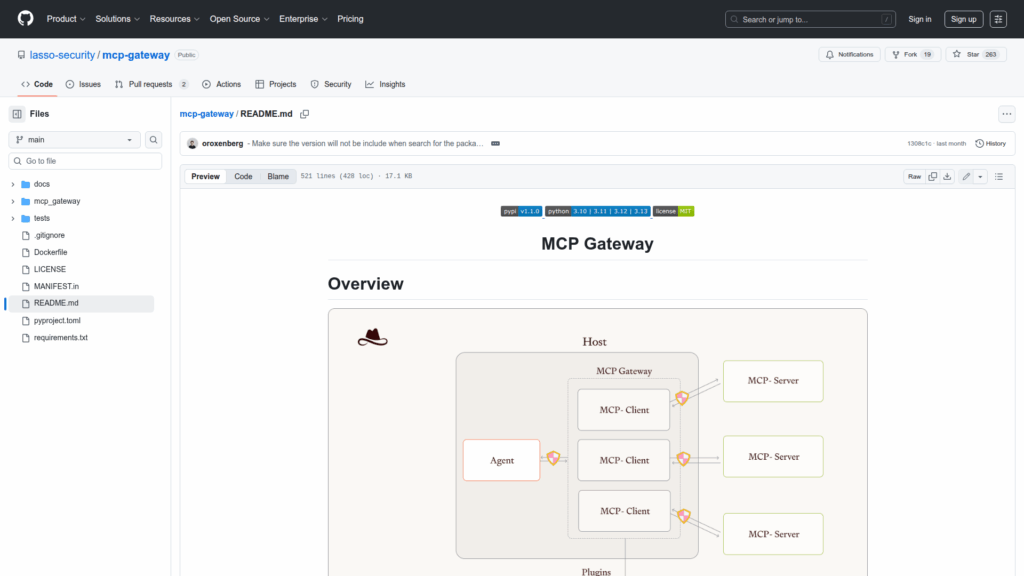Collapse the Files side panel icon

tap(17, 114)
